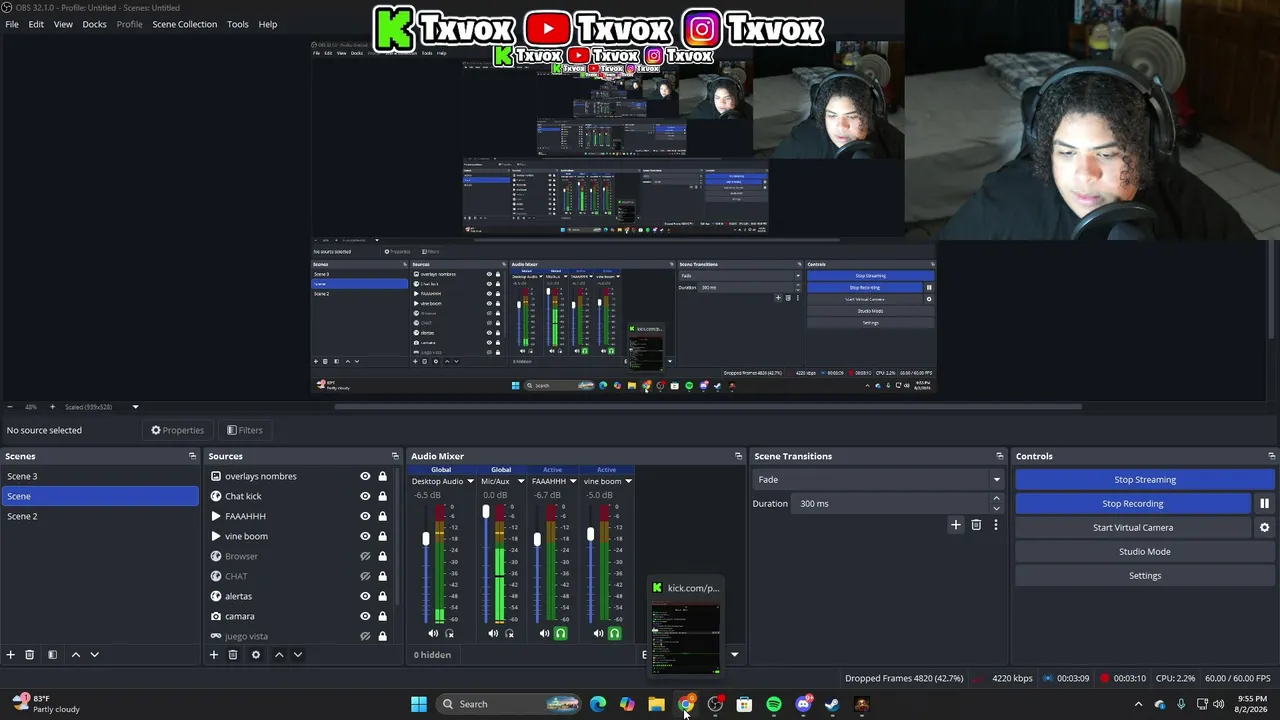Open the File menu
Screen dimensions: 1280x720
click(12, 24)
